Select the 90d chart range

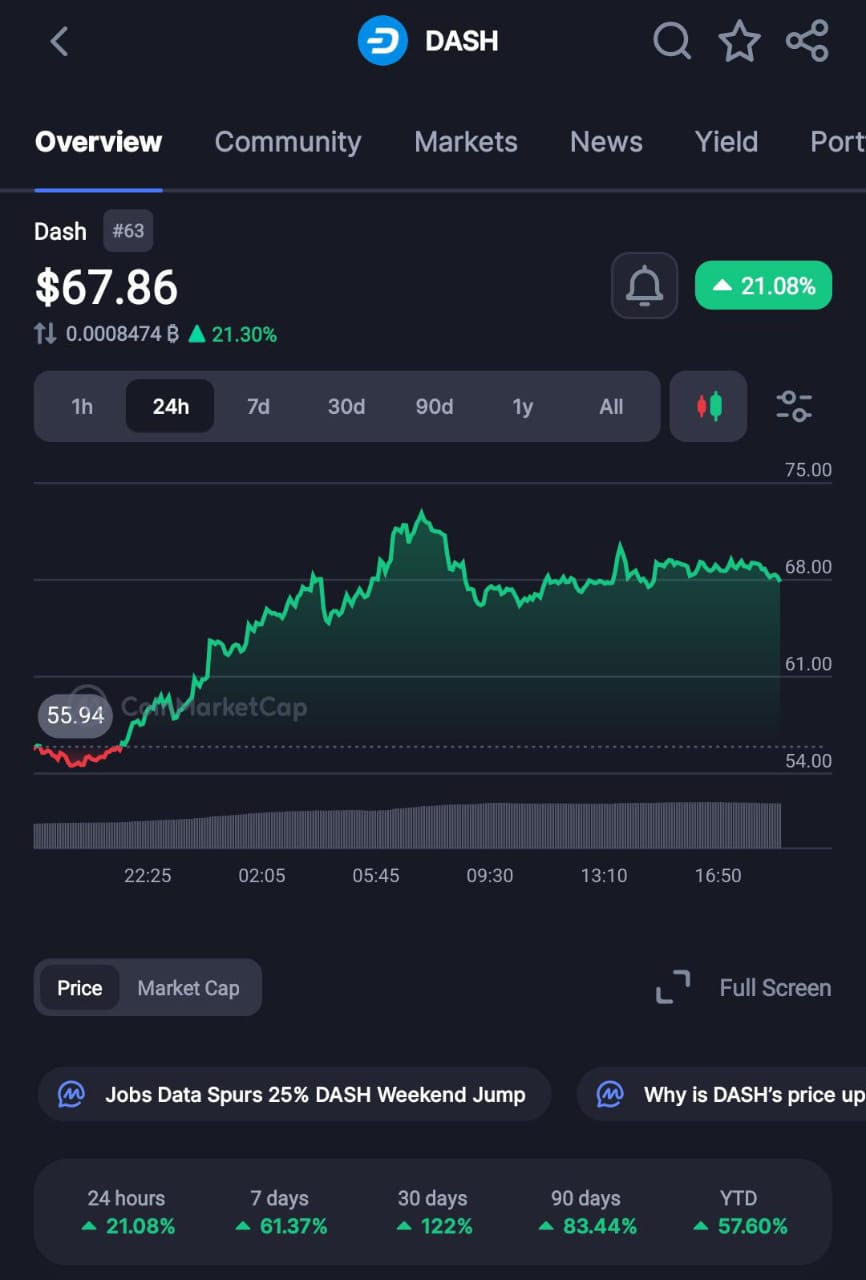click(434, 406)
